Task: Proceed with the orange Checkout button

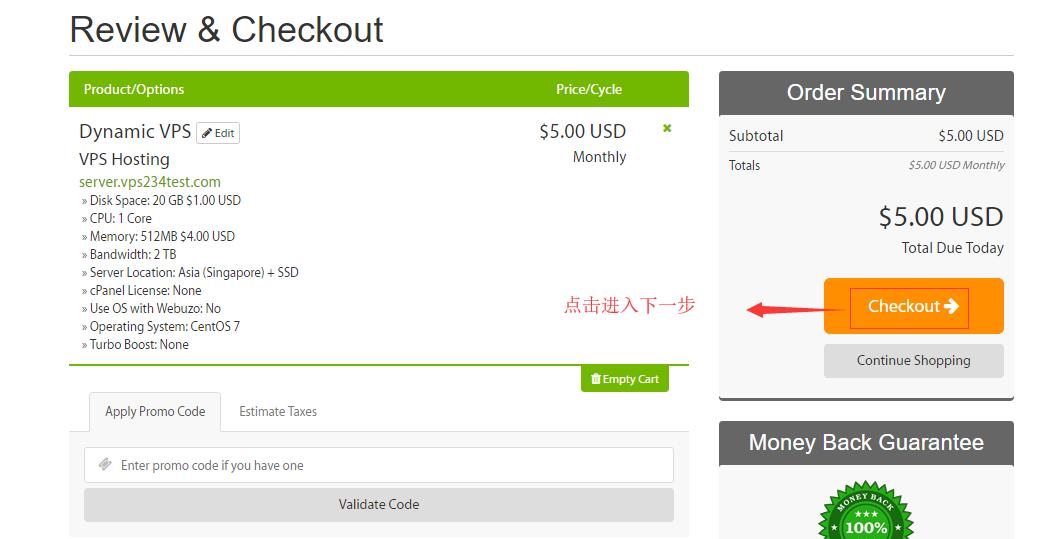Action: tap(914, 306)
